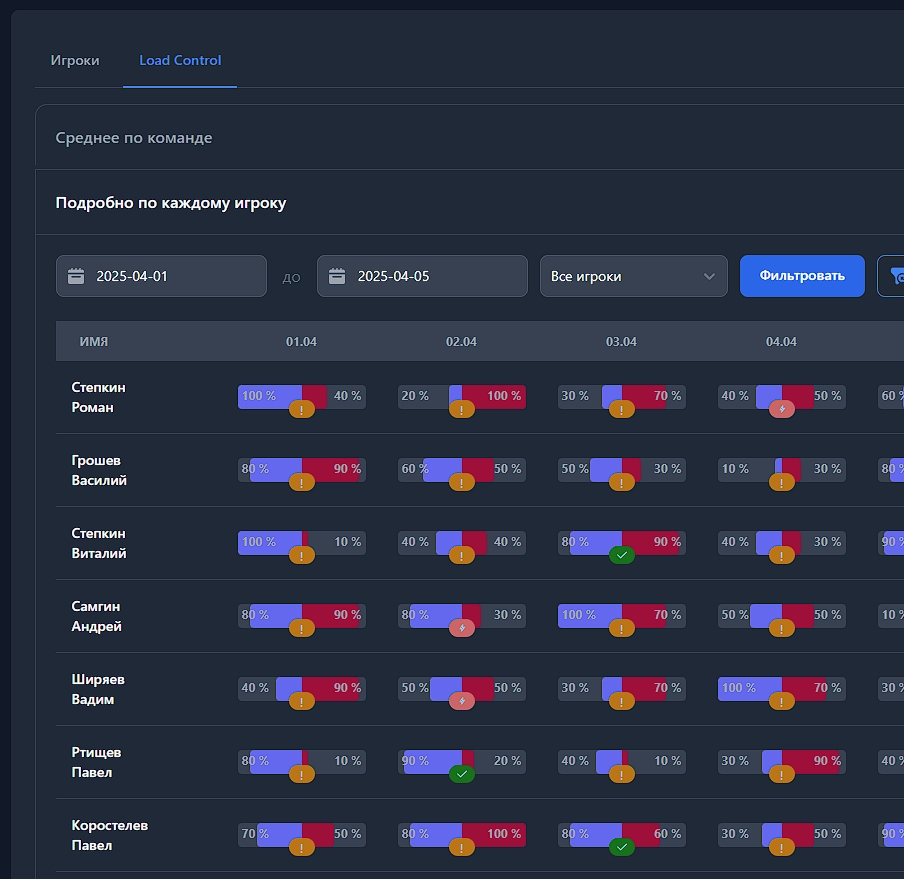This screenshot has height=879, width=904.
Task: Click warning badge for Ртищев Павел on 01.04
Action: (302, 775)
